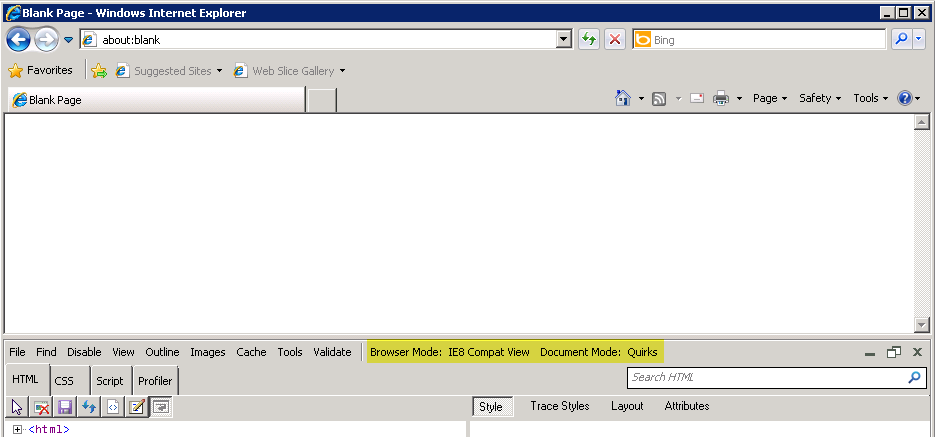The width and height of the screenshot is (935, 437).
Task: Click the Edit mode pencil icon in developer tools
Action: pyautogui.click(x=136, y=407)
